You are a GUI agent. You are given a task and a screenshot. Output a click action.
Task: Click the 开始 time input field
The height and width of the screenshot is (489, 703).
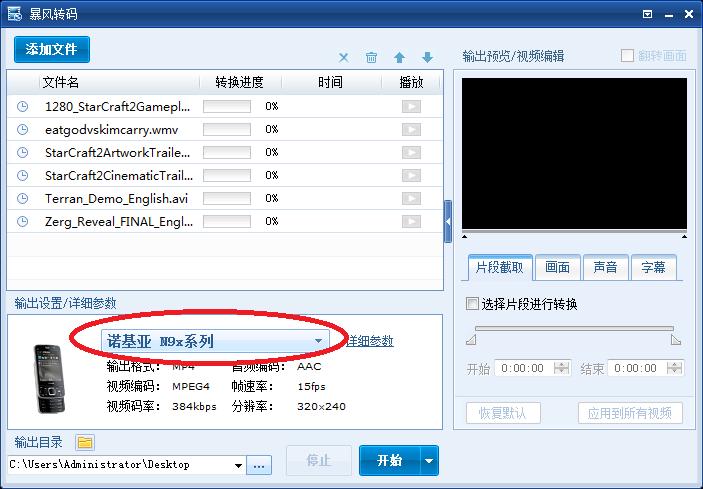click(x=524, y=368)
